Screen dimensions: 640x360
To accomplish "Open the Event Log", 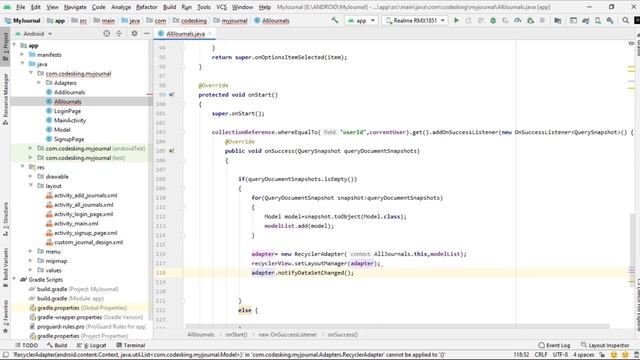I will (554, 345).
